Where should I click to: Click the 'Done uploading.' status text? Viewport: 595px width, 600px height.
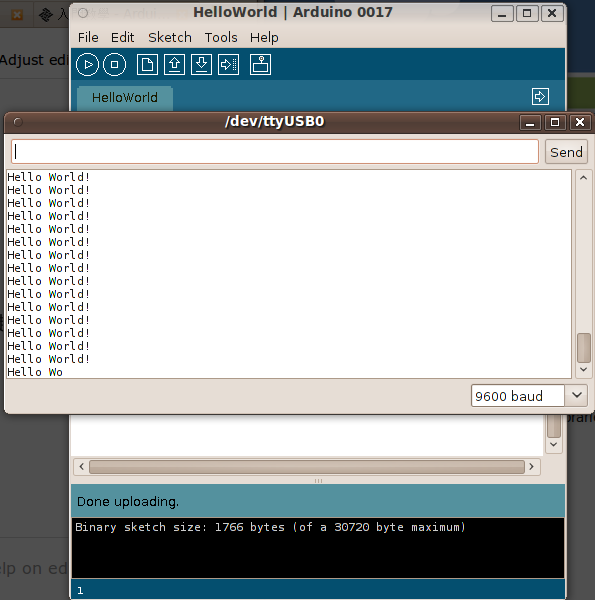(x=128, y=502)
